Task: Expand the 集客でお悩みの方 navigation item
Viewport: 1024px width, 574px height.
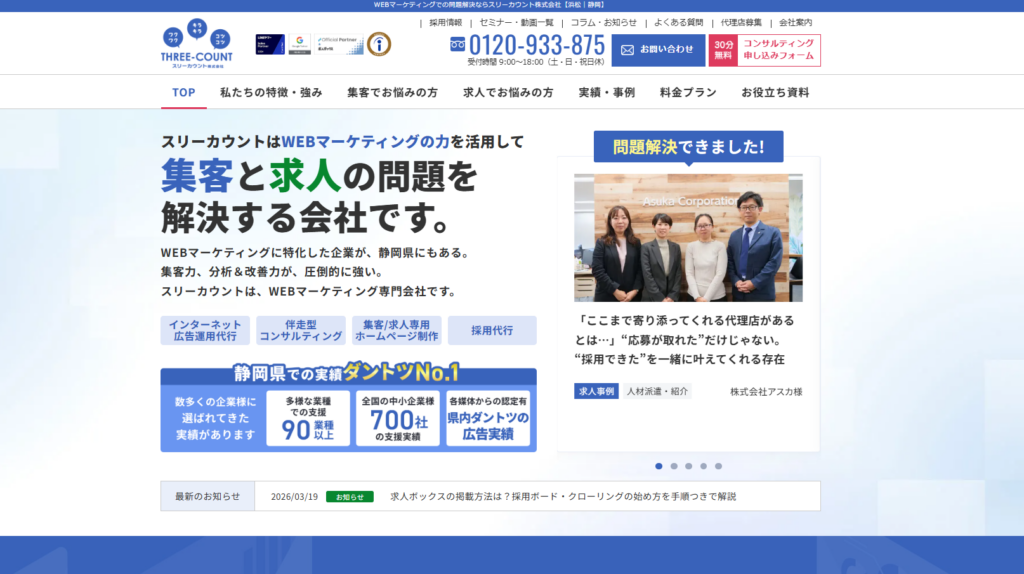Action: coord(392,92)
